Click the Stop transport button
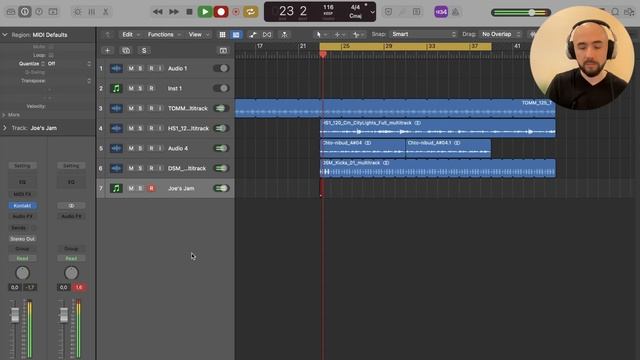Screen dimensions: 640x360 (x=189, y=12)
